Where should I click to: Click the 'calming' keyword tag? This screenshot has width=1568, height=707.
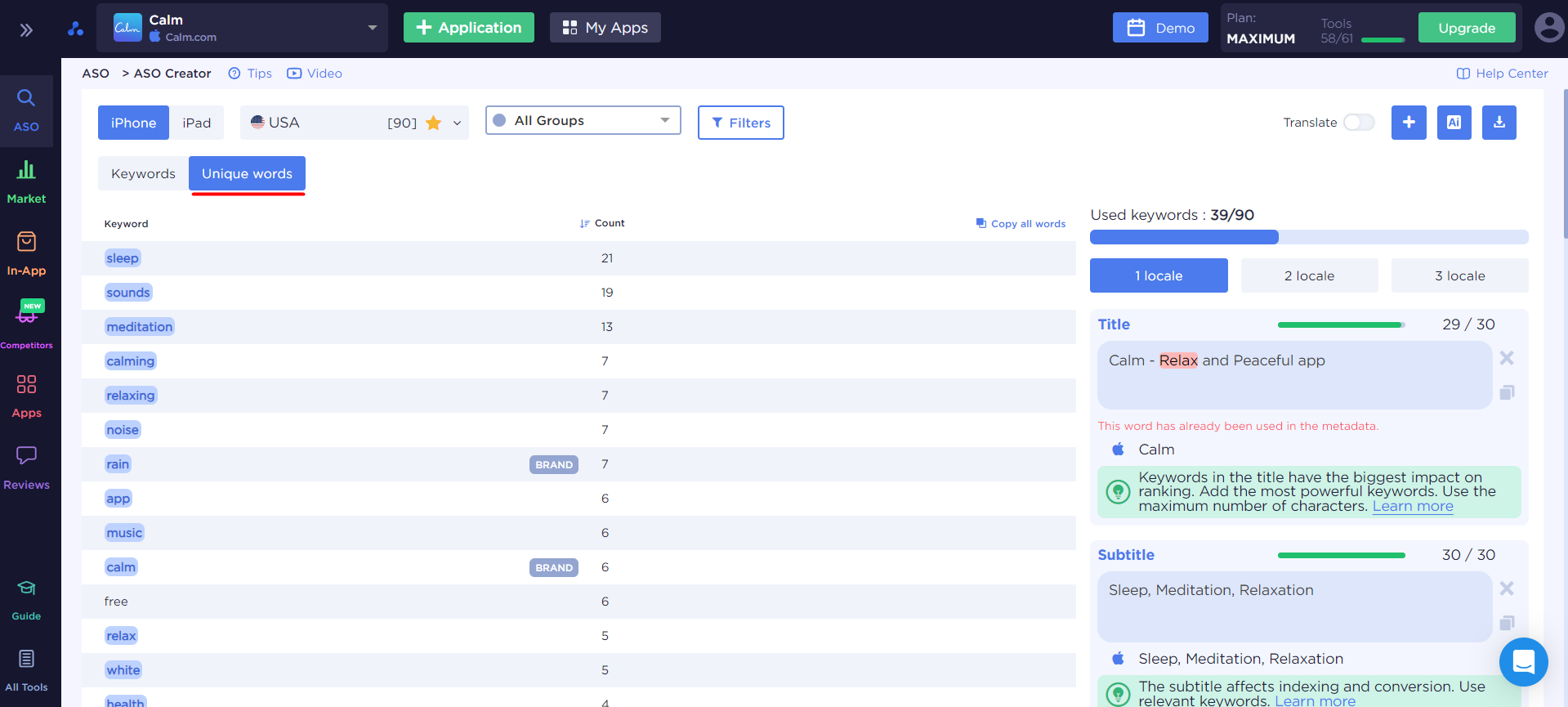point(131,361)
